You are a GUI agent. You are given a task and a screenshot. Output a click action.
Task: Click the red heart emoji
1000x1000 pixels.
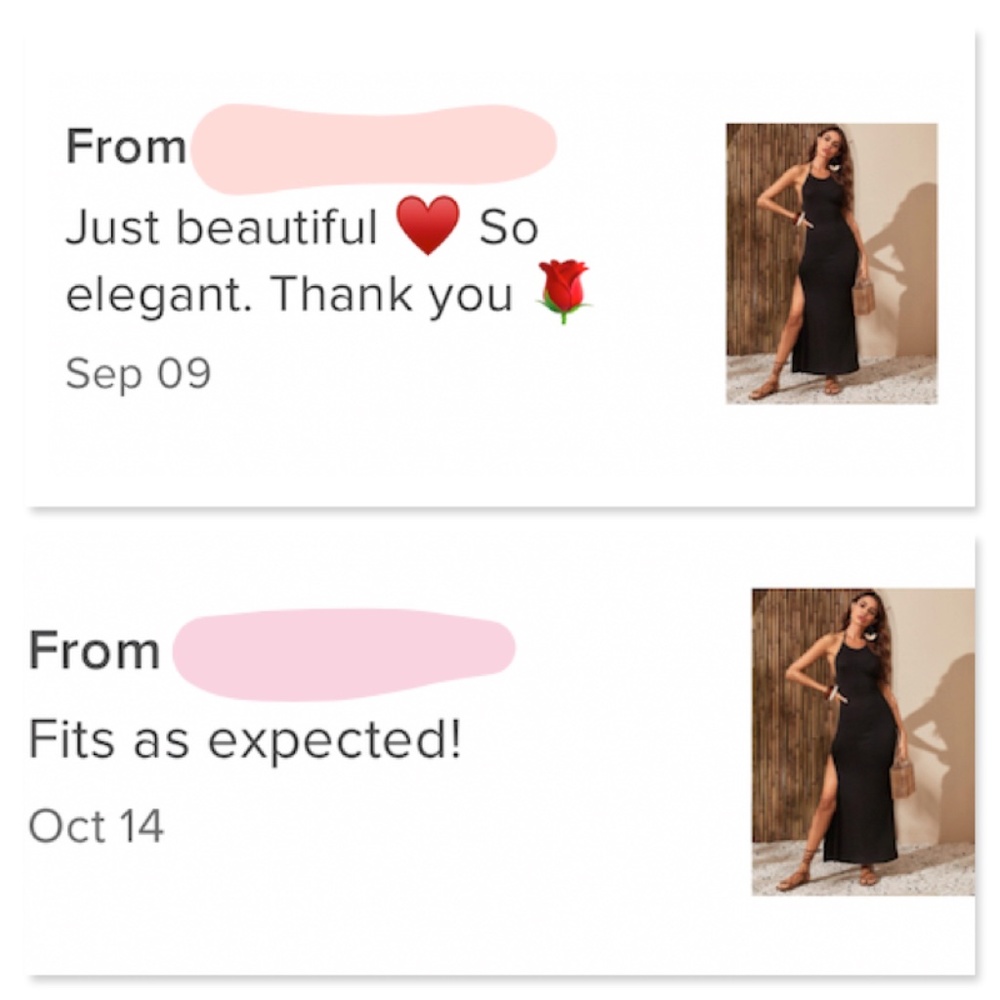pyautogui.click(x=428, y=225)
